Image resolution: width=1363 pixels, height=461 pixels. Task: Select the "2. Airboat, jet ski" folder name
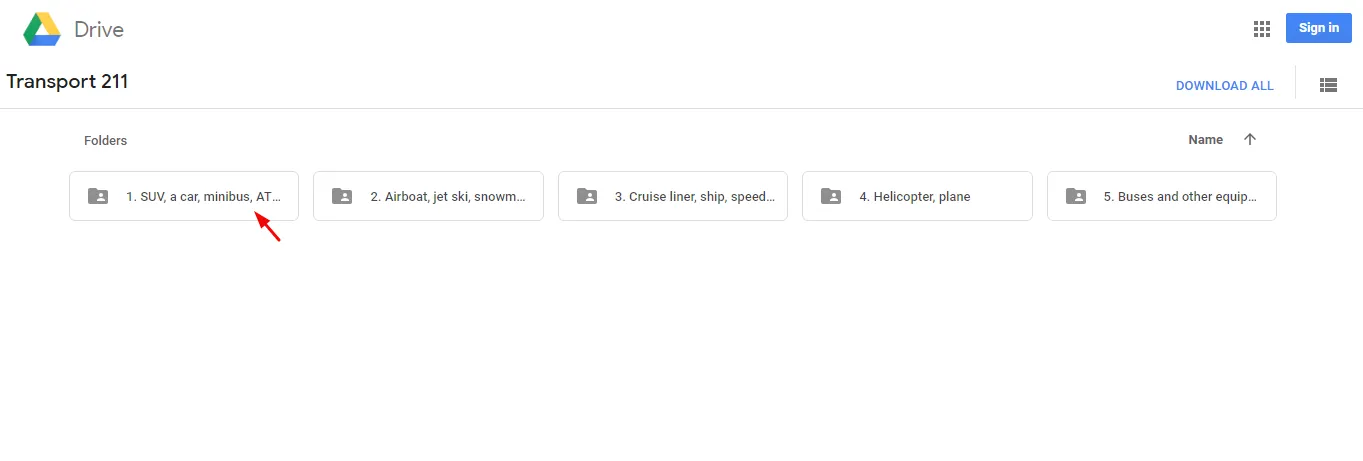(x=448, y=197)
